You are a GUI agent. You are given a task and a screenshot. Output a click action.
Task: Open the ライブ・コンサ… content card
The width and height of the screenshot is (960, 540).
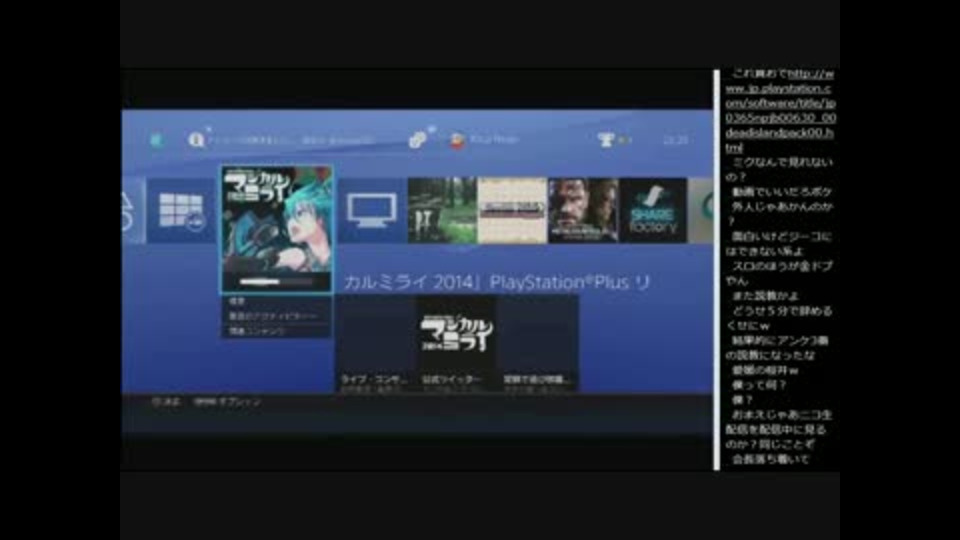point(375,343)
